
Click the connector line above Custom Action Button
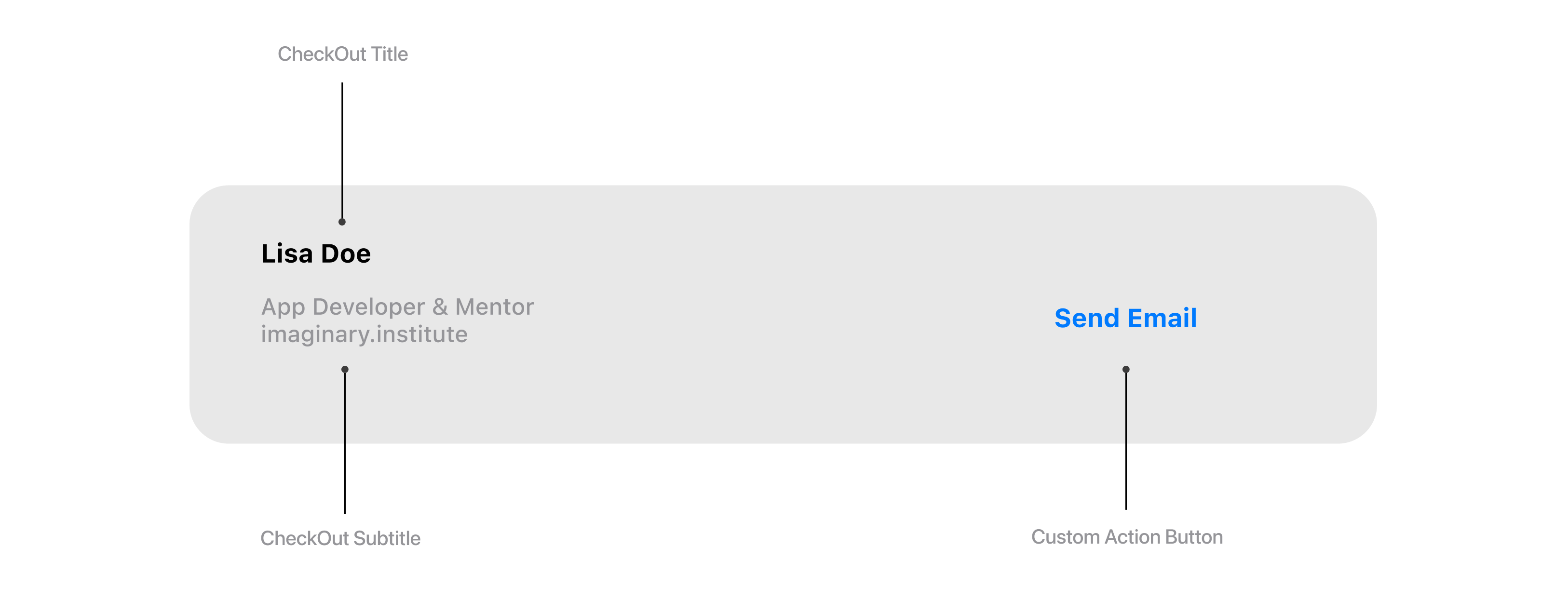tap(1126, 440)
